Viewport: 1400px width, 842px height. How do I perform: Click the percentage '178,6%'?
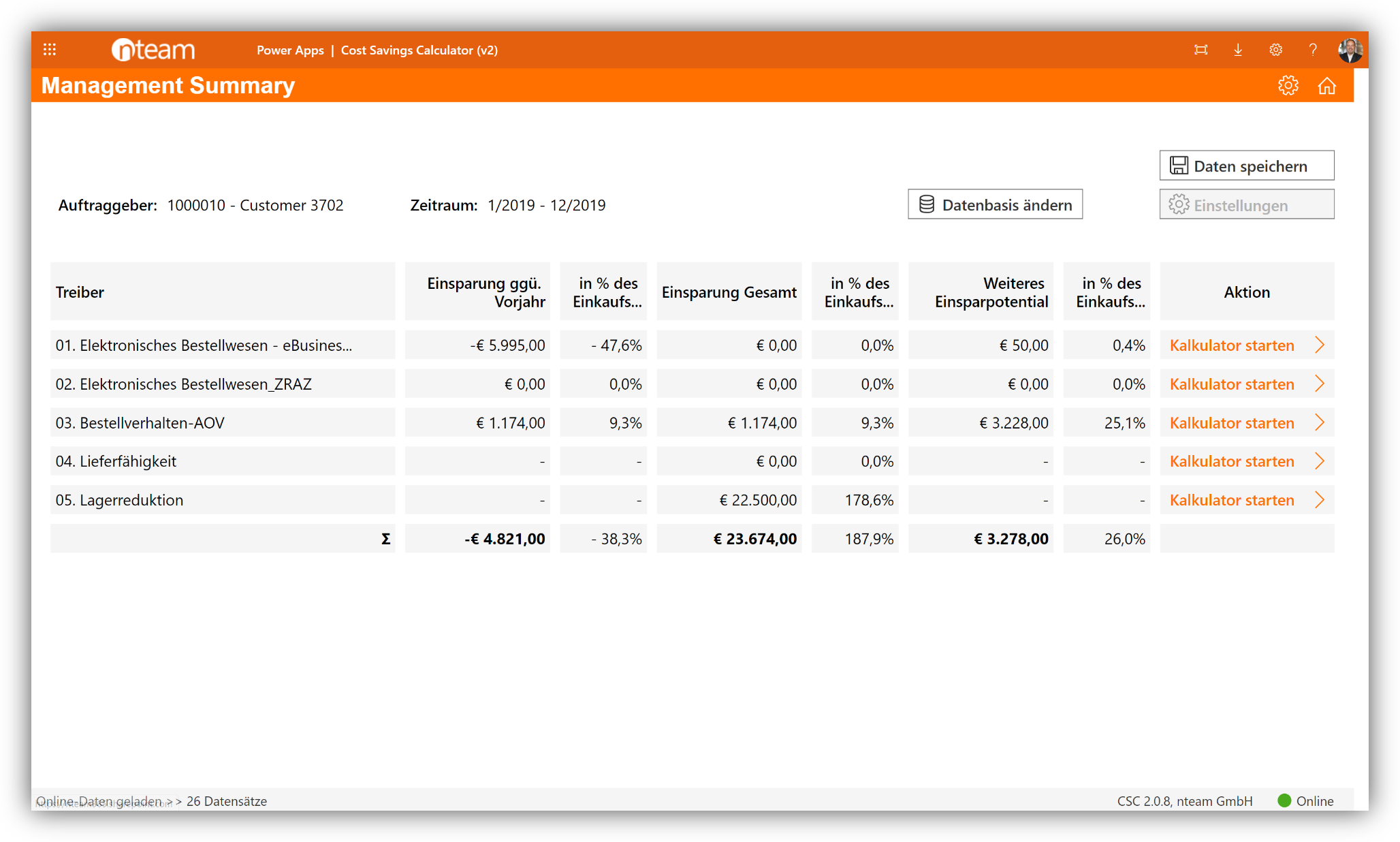(869, 500)
